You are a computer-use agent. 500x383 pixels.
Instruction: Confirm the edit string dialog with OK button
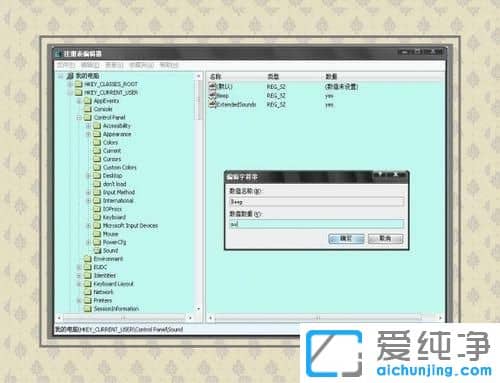[346, 238]
